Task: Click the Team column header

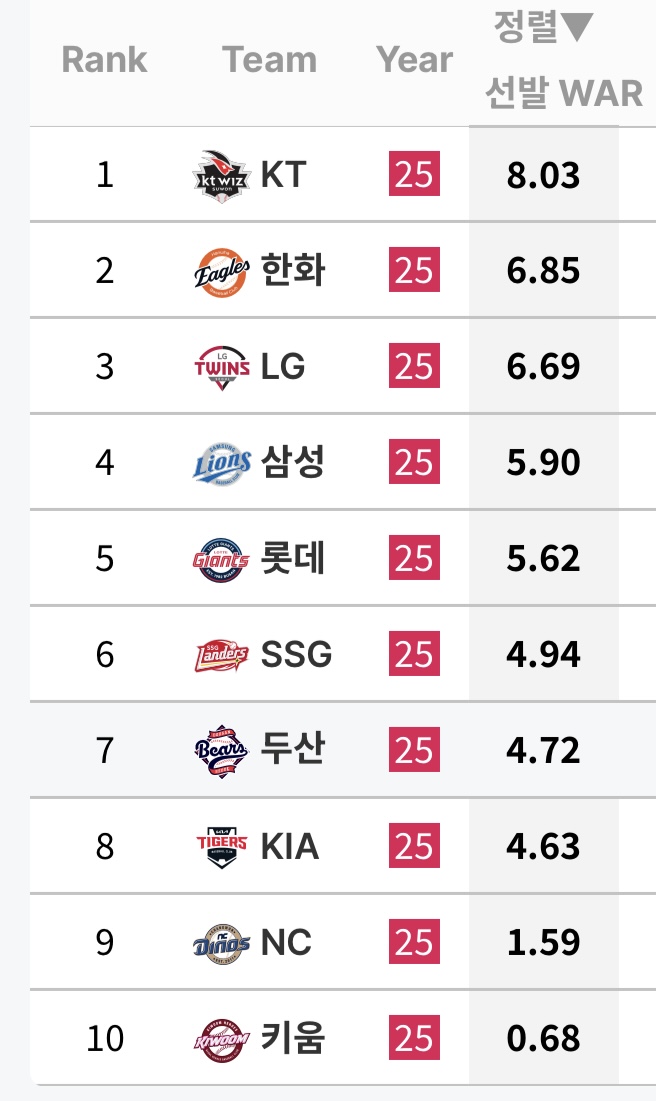Action: click(x=269, y=60)
